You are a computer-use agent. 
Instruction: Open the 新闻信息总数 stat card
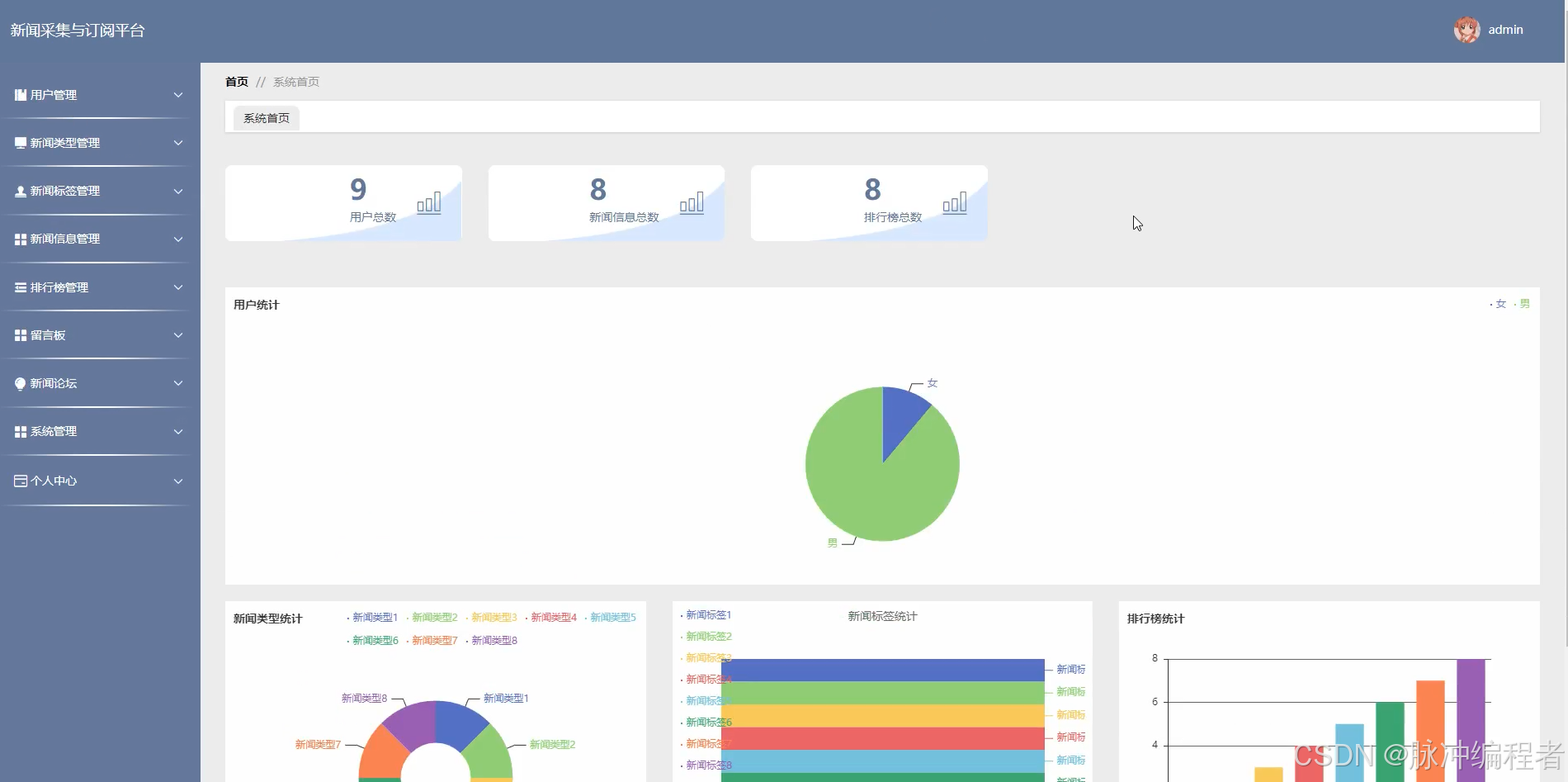click(607, 203)
